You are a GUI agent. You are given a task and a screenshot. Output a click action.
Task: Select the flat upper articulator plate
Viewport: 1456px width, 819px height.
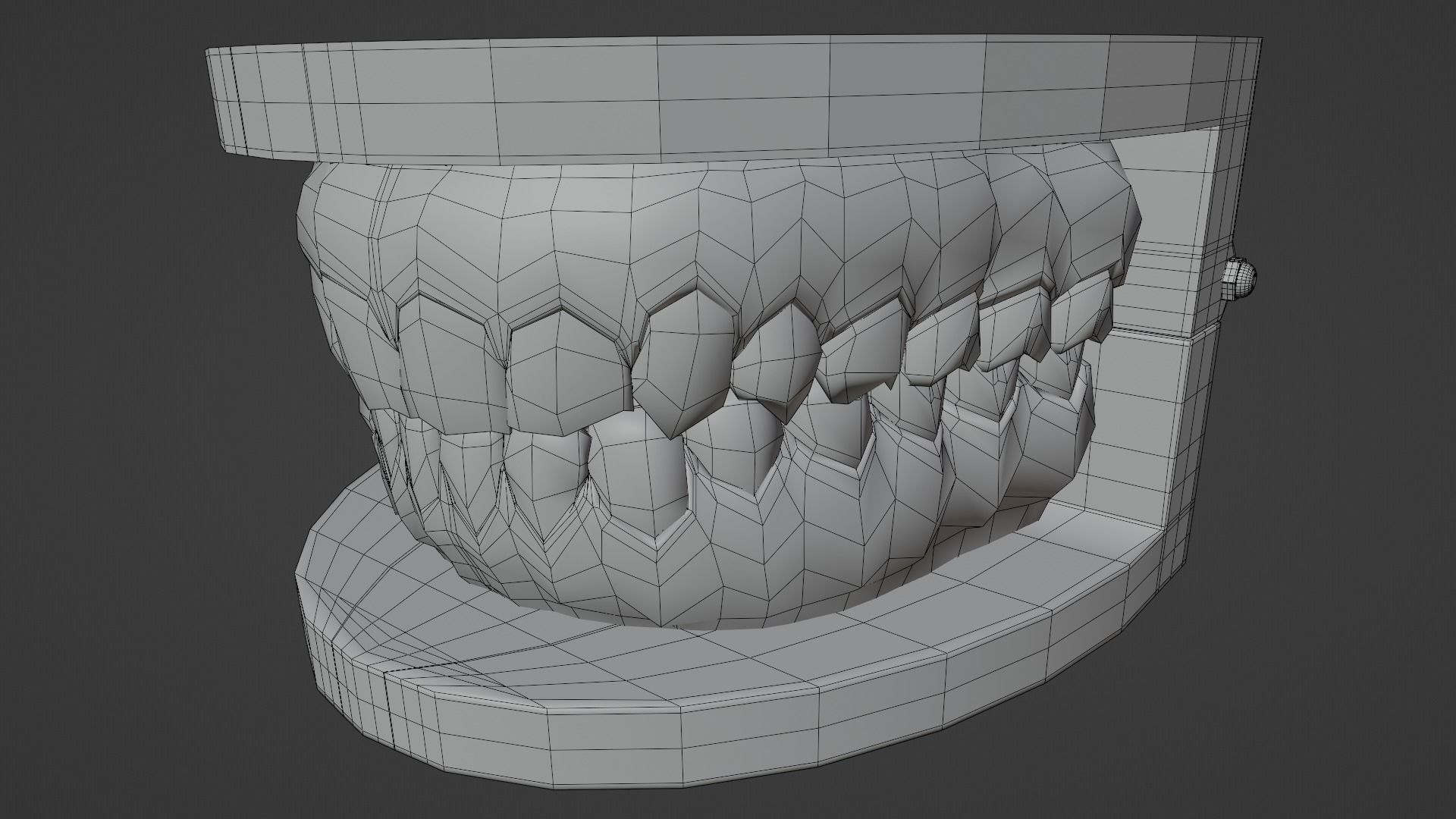[x=728, y=99]
